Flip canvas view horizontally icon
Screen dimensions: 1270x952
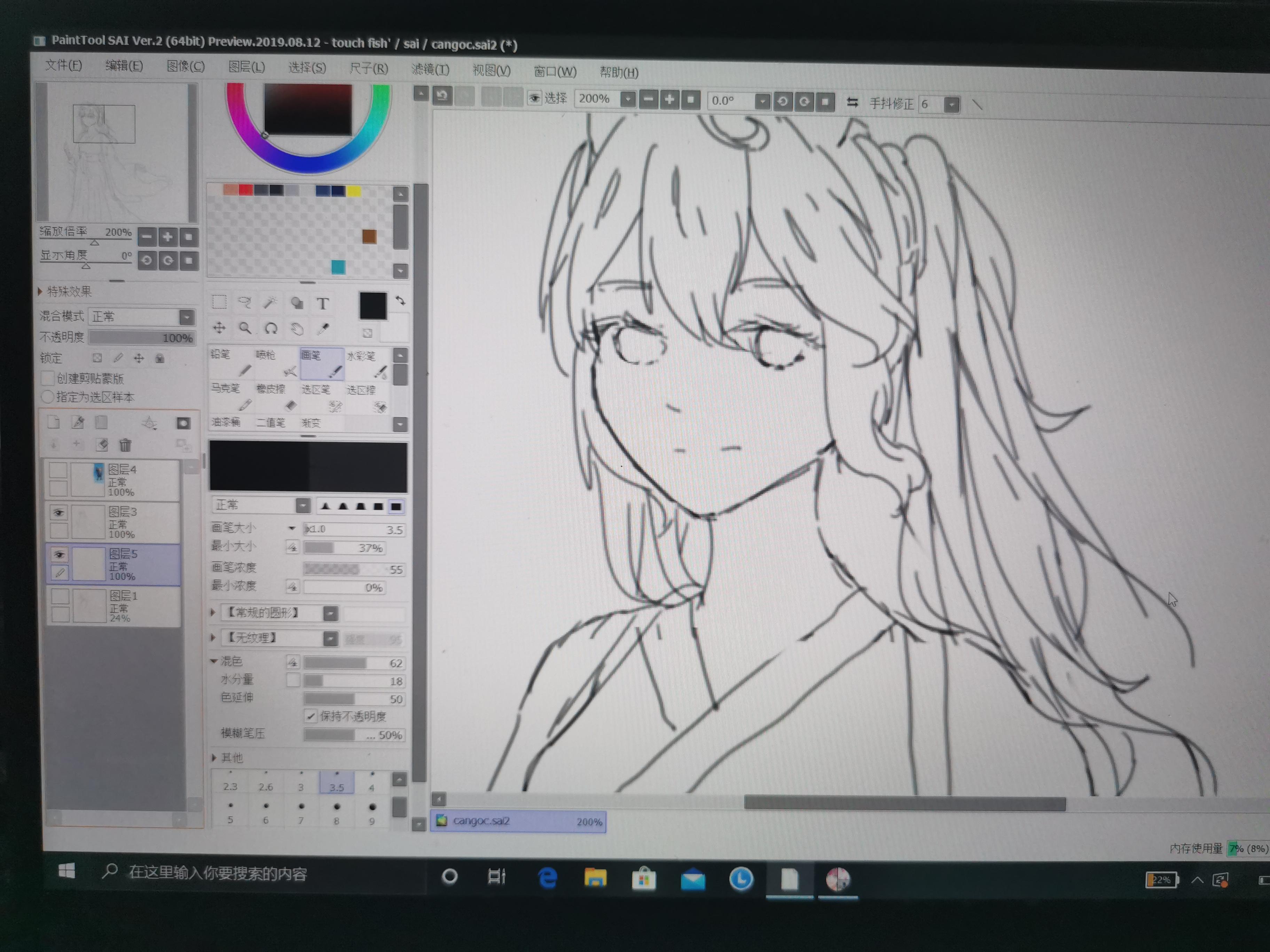pyautogui.click(x=853, y=103)
